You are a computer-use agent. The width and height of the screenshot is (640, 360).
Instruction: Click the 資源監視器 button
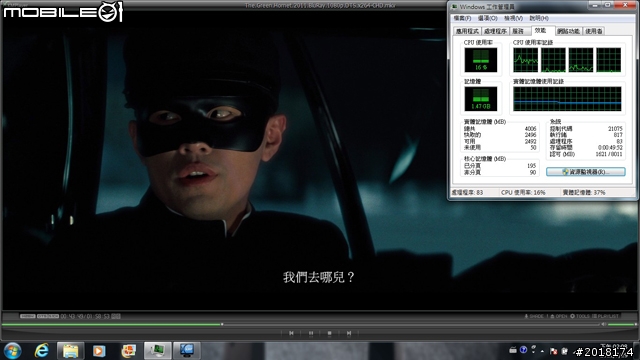coord(586,172)
